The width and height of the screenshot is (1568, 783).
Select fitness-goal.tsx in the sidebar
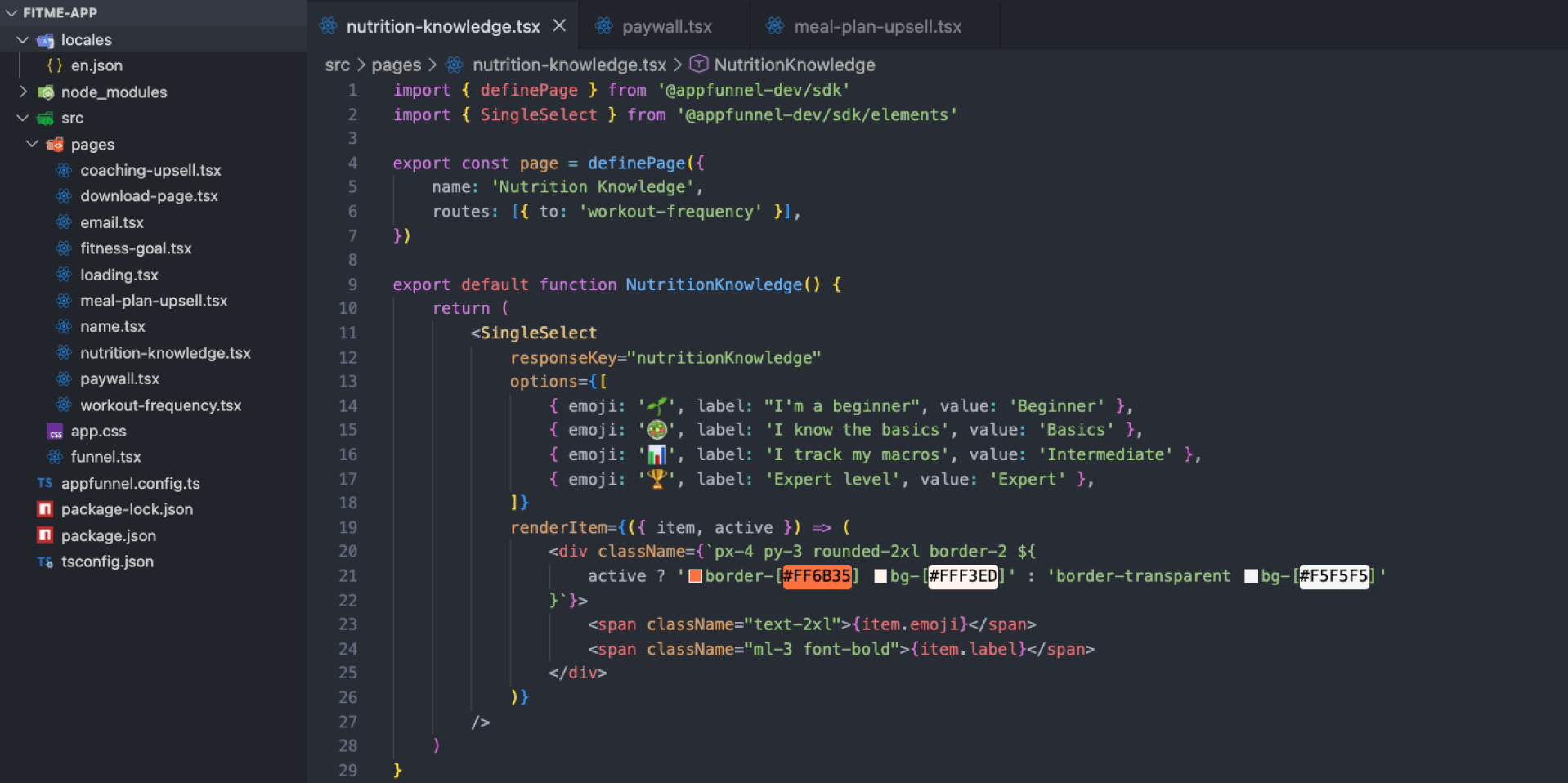tap(137, 248)
